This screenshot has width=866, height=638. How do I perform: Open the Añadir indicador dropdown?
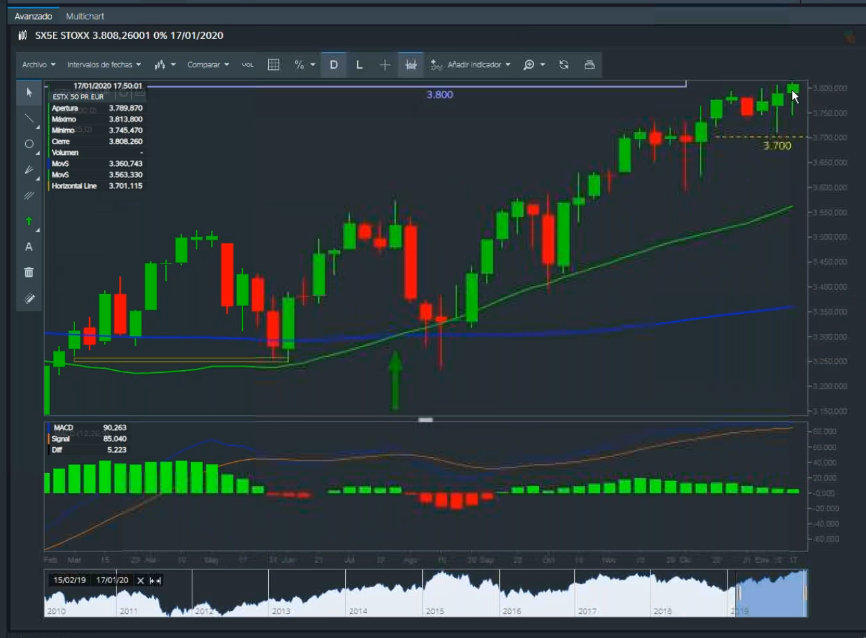471,65
